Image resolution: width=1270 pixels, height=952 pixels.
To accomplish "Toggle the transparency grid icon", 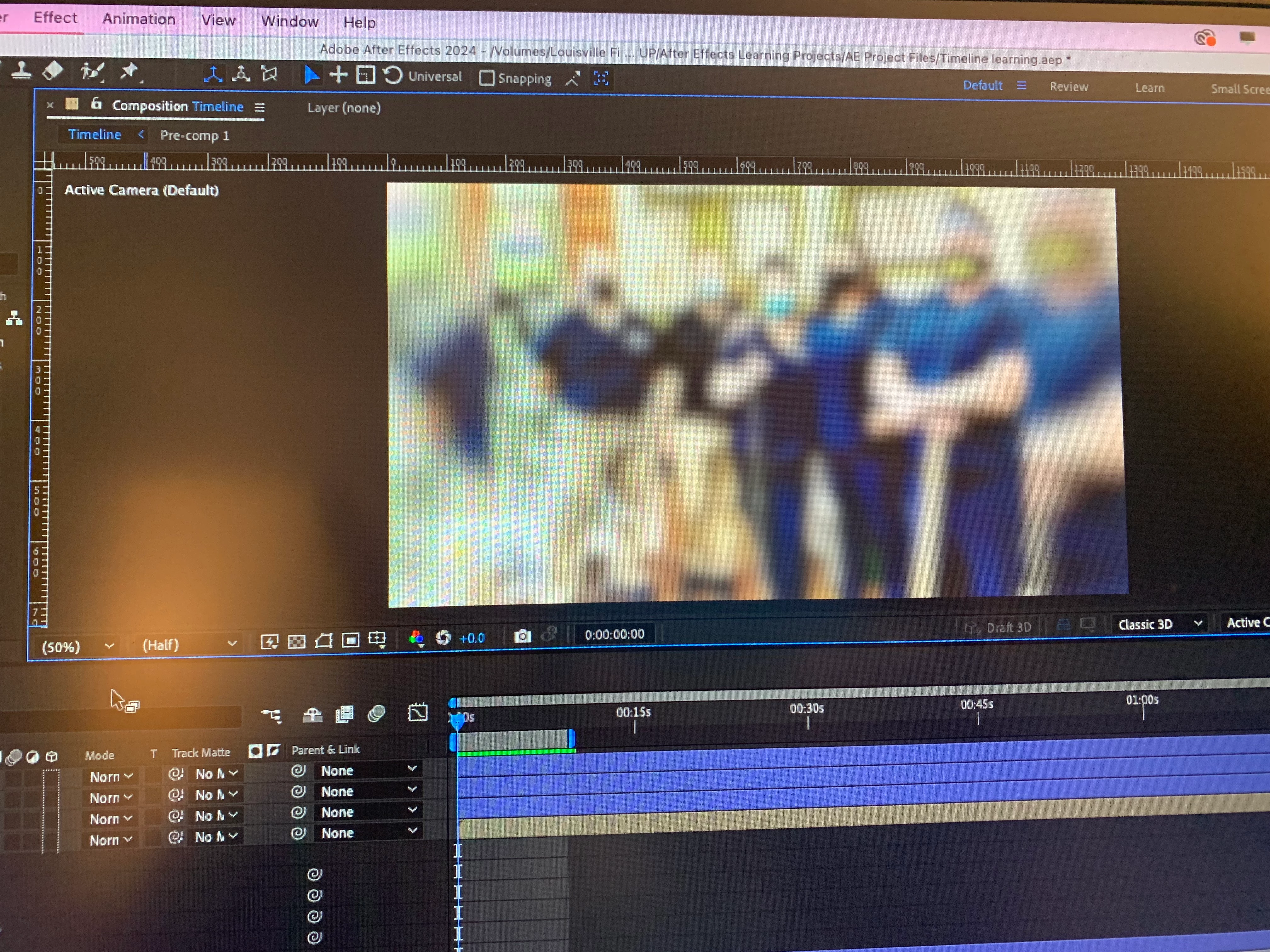I will pyautogui.click(x=296, y=641).
